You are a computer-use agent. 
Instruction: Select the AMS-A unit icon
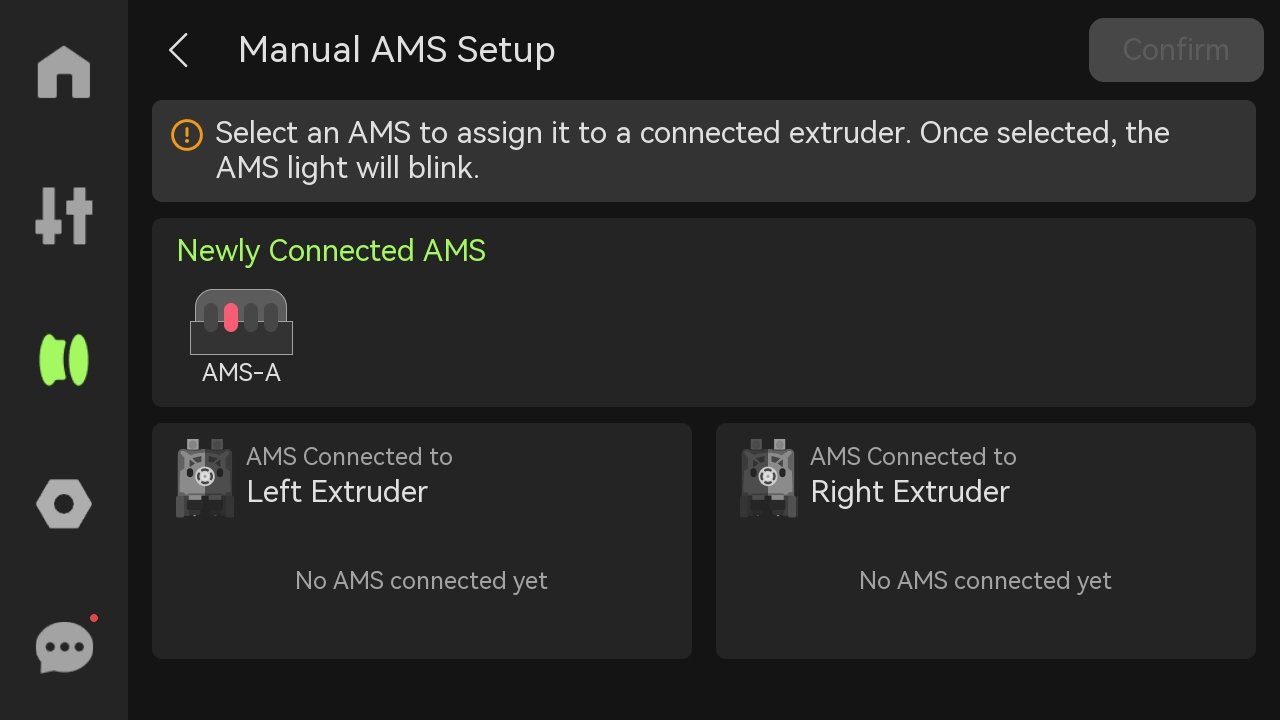(241, 321)
